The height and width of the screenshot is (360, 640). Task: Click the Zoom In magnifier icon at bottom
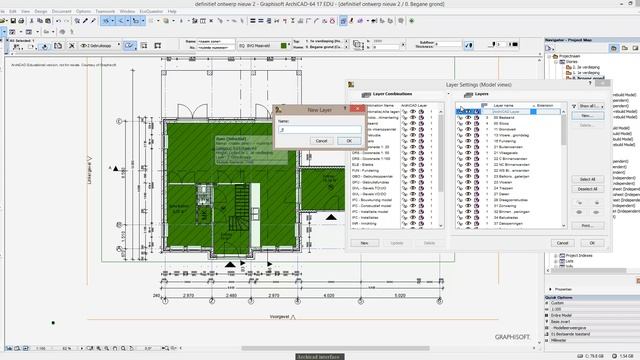[98, 348]
